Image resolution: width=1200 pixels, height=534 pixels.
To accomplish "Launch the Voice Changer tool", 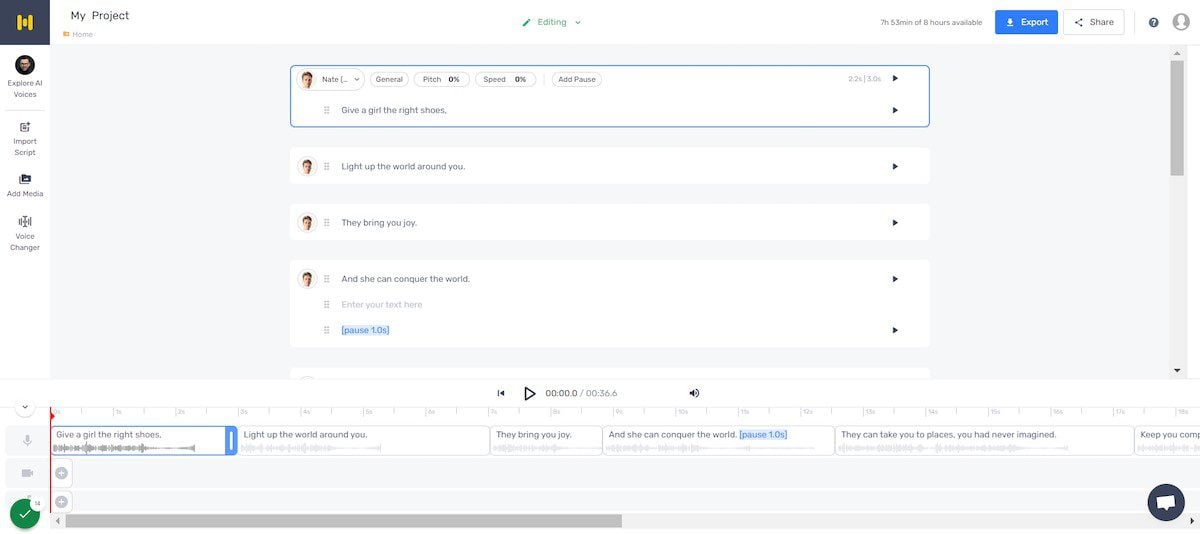I will point(25,233).
